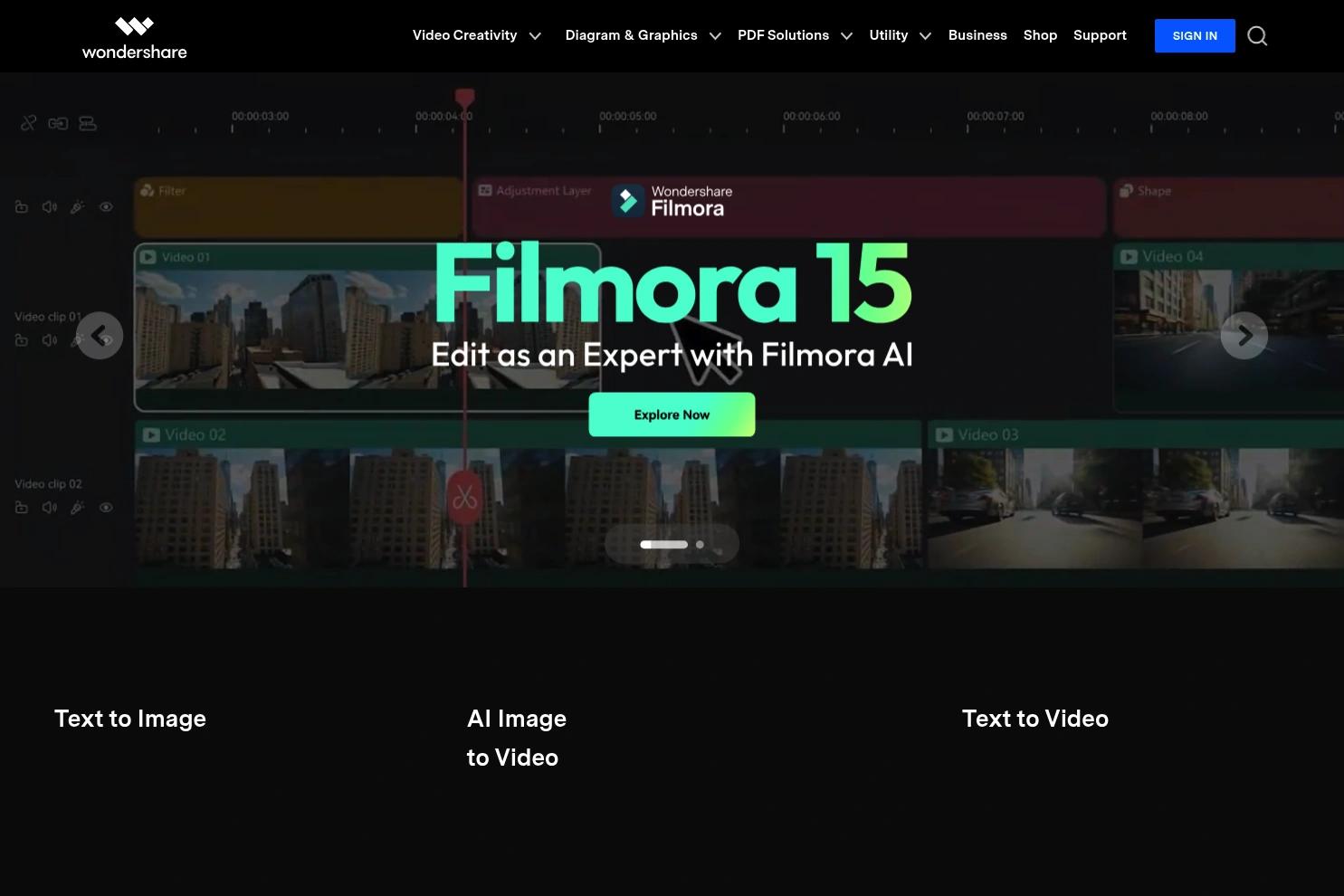Click the Explore Now button

point(672,415)
